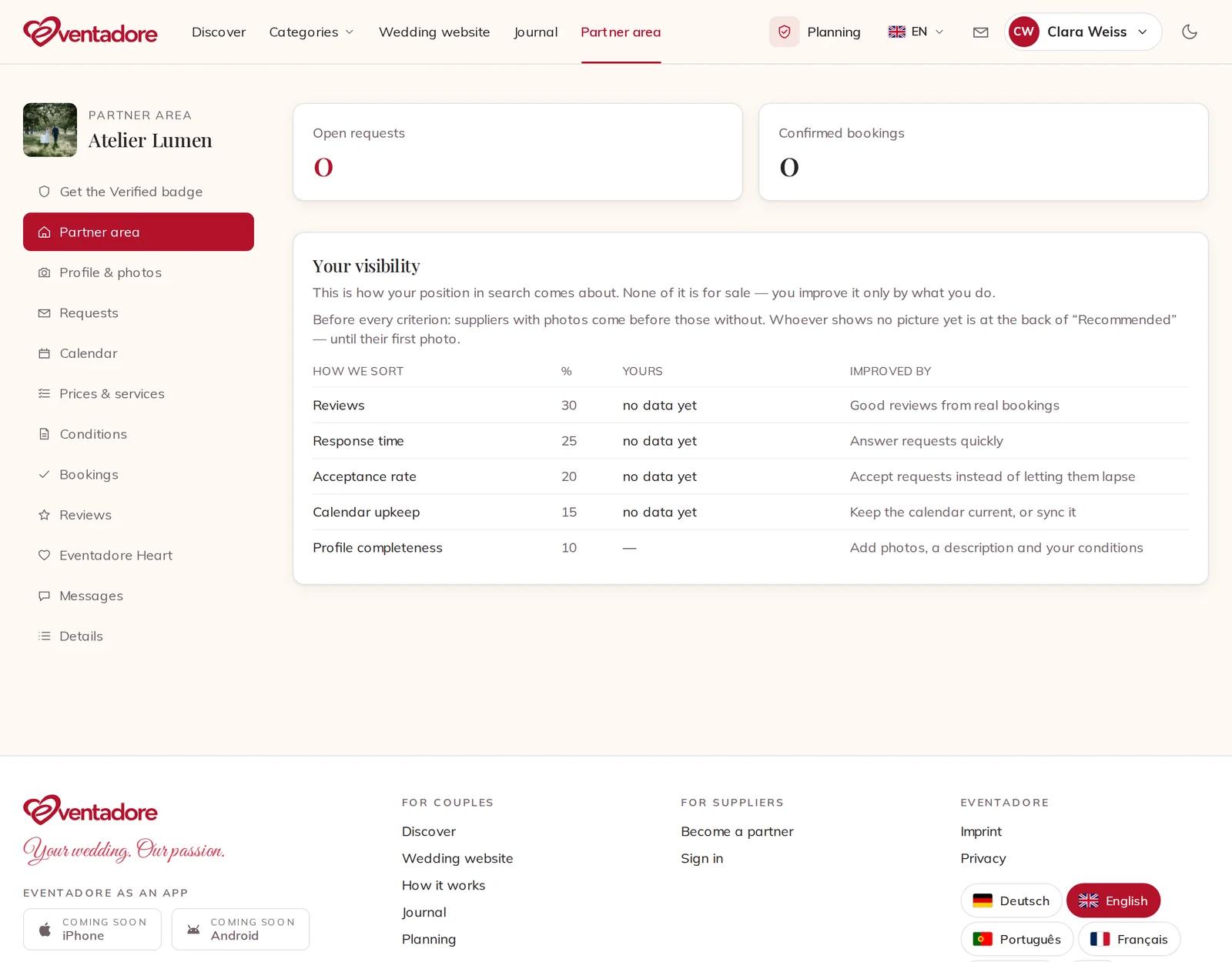Open Become a partner footer link
Viewport: 1232px width, 962px height.
pos(737,831)
